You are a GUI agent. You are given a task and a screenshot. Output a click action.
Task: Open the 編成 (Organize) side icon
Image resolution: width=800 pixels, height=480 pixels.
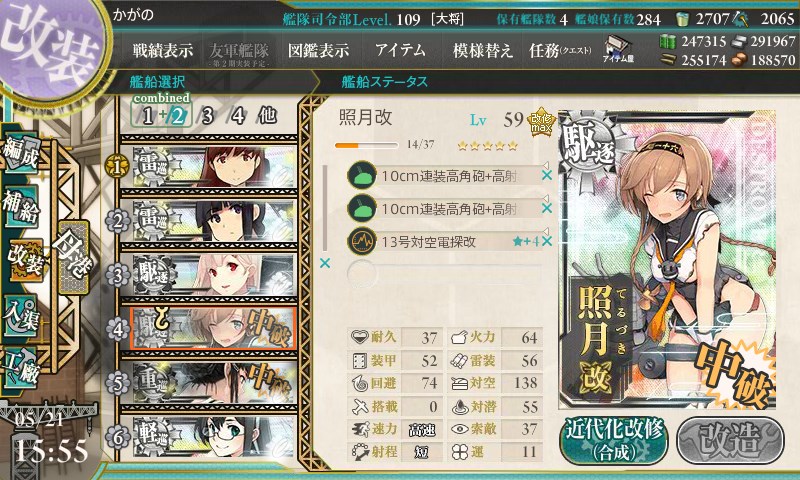tap(21, 153)
